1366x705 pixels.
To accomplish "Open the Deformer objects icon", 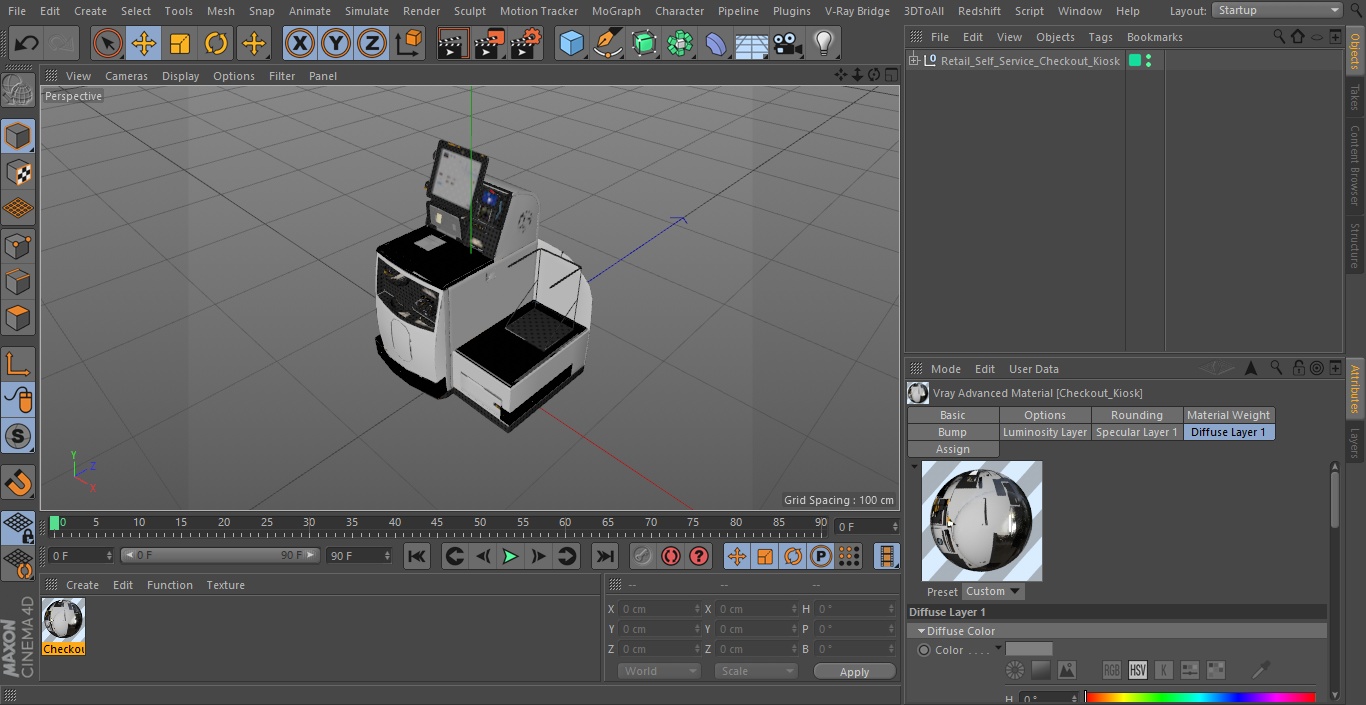I will 716,43.
